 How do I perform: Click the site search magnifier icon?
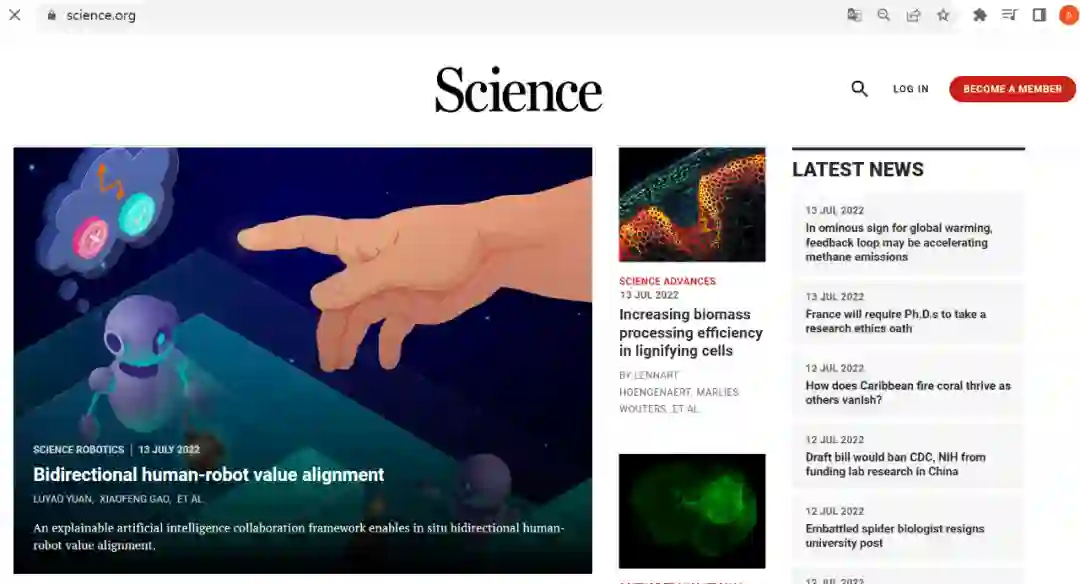point(859,89)
